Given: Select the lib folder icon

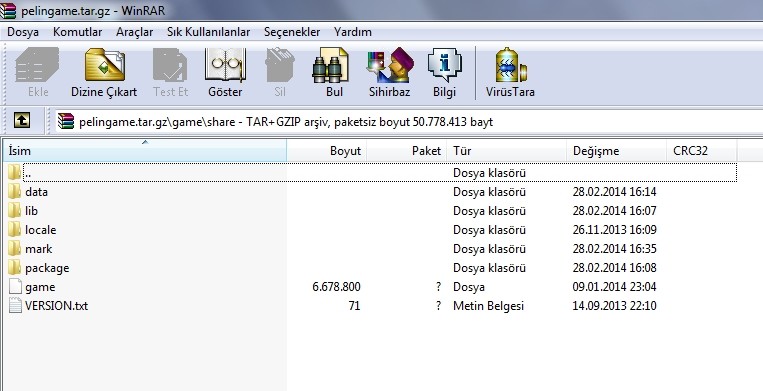Looking at the screenshot, I should click(15, 211).
